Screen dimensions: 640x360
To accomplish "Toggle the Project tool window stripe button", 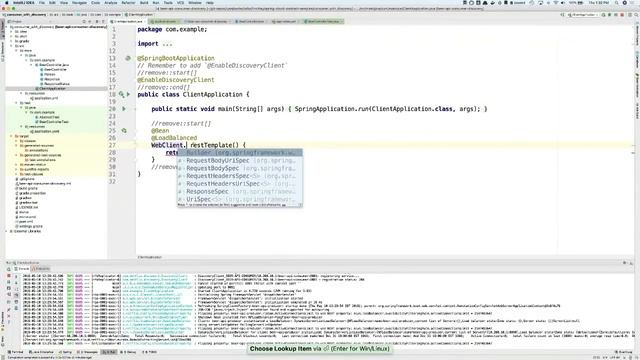I will 2,29.
